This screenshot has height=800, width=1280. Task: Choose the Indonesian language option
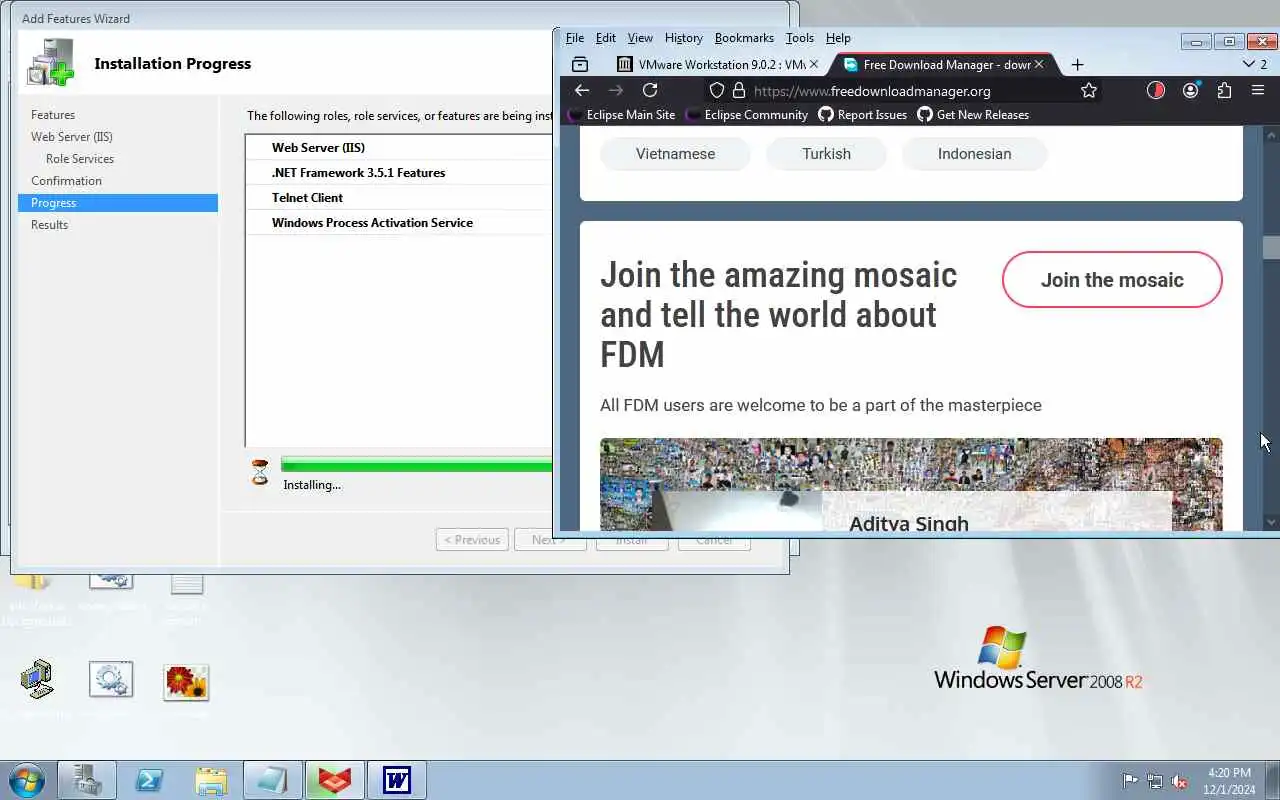coord(974,154)
